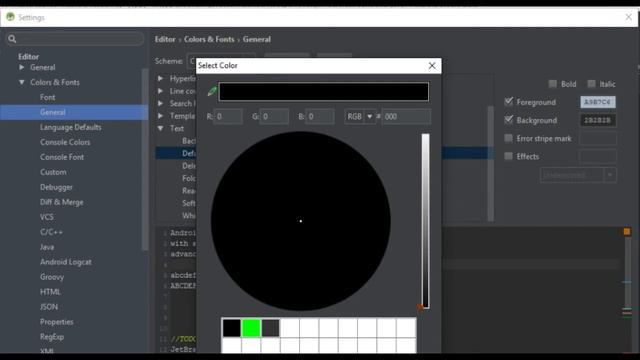Uncheck the Background checkbox
640x360 pixels.
509,120
